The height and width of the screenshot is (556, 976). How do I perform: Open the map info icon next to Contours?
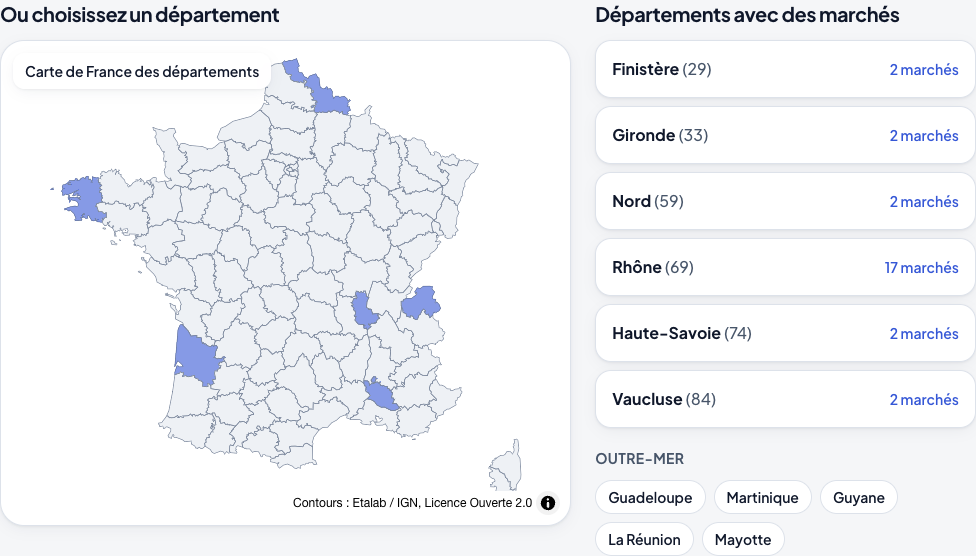click(x=548, y=503)
